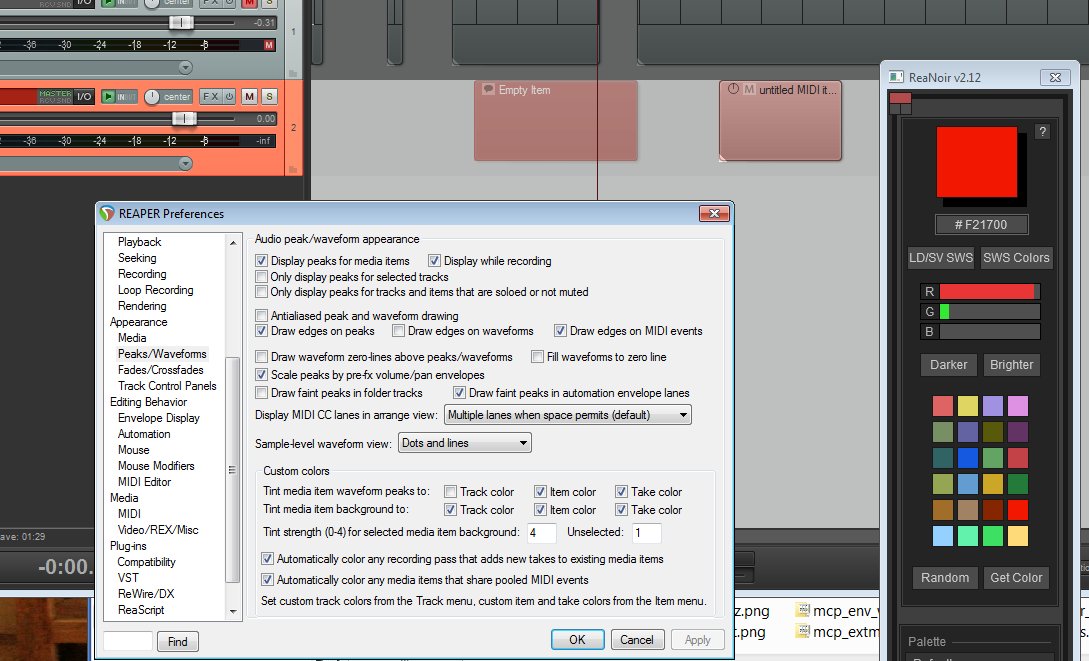The width and height of the screenshot is (1089, 661).
Task: Toggle Display while recording checkbox
Action: [x=434, y=261]
